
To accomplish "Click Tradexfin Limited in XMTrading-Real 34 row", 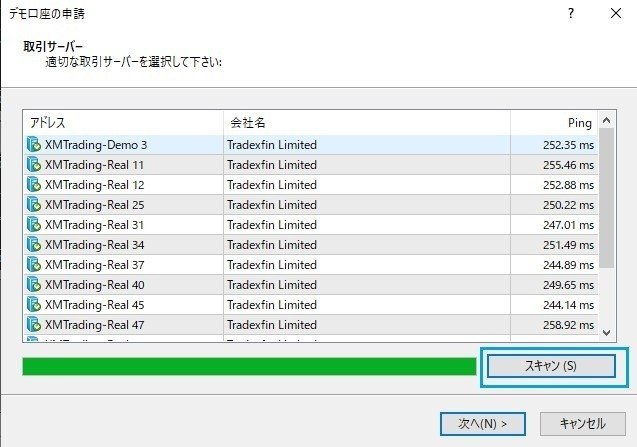I will [272, 245].
